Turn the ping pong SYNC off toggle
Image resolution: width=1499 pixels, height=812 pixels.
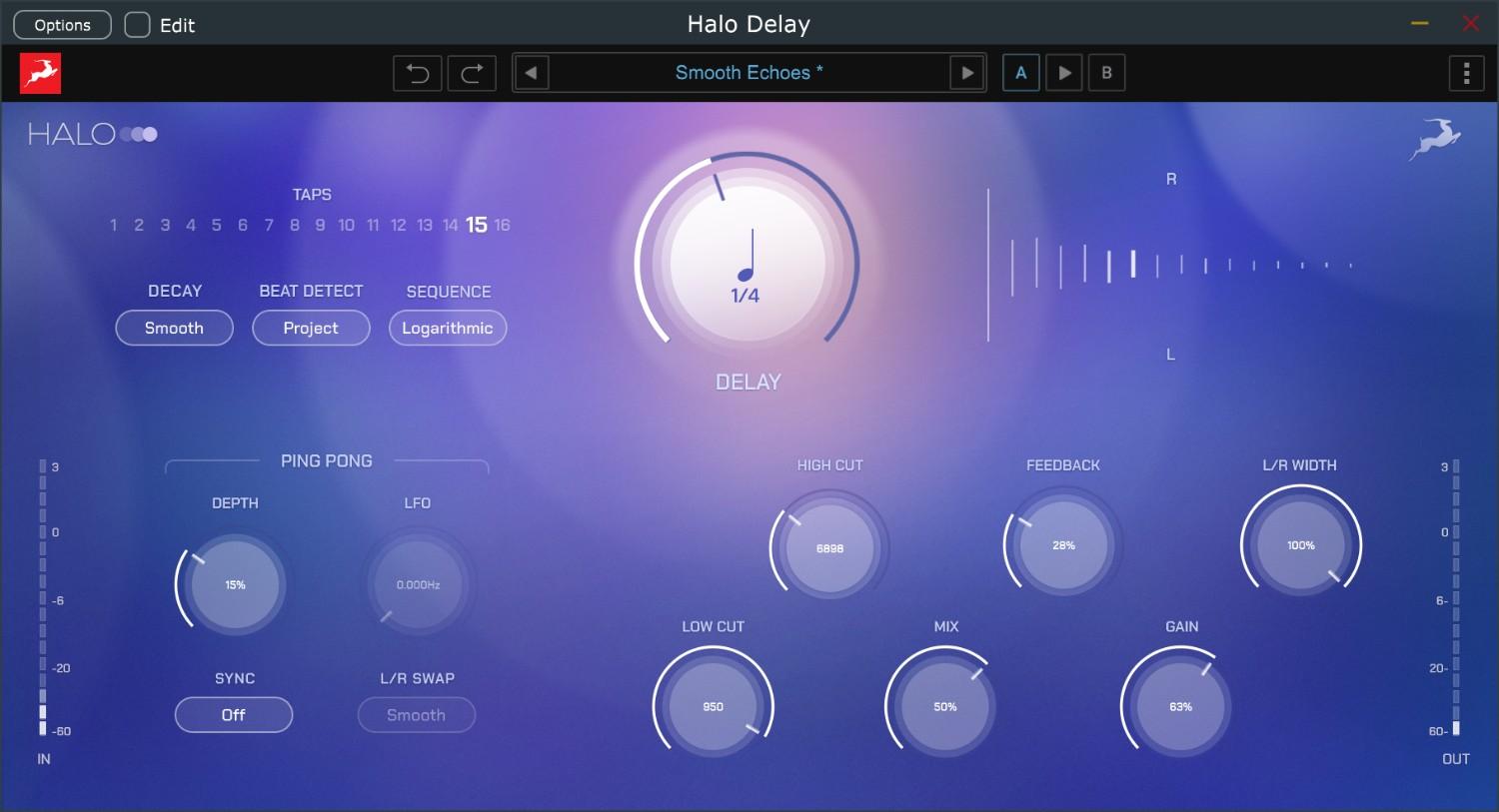(x=234, y=714)
